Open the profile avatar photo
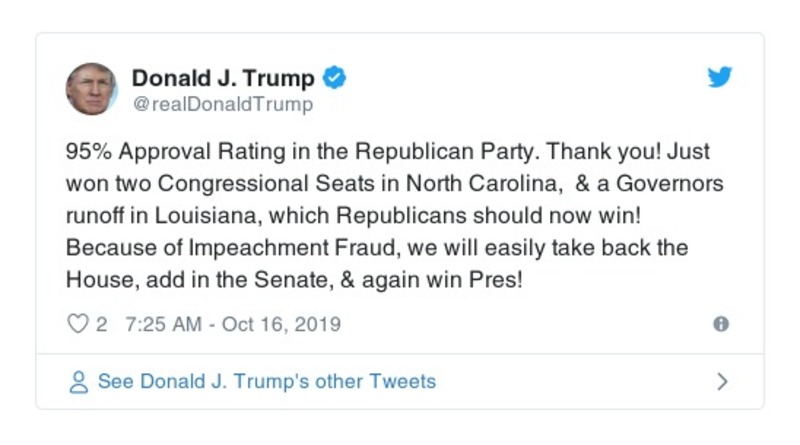This screenshot has height=445, width=800. coord(92,89)
